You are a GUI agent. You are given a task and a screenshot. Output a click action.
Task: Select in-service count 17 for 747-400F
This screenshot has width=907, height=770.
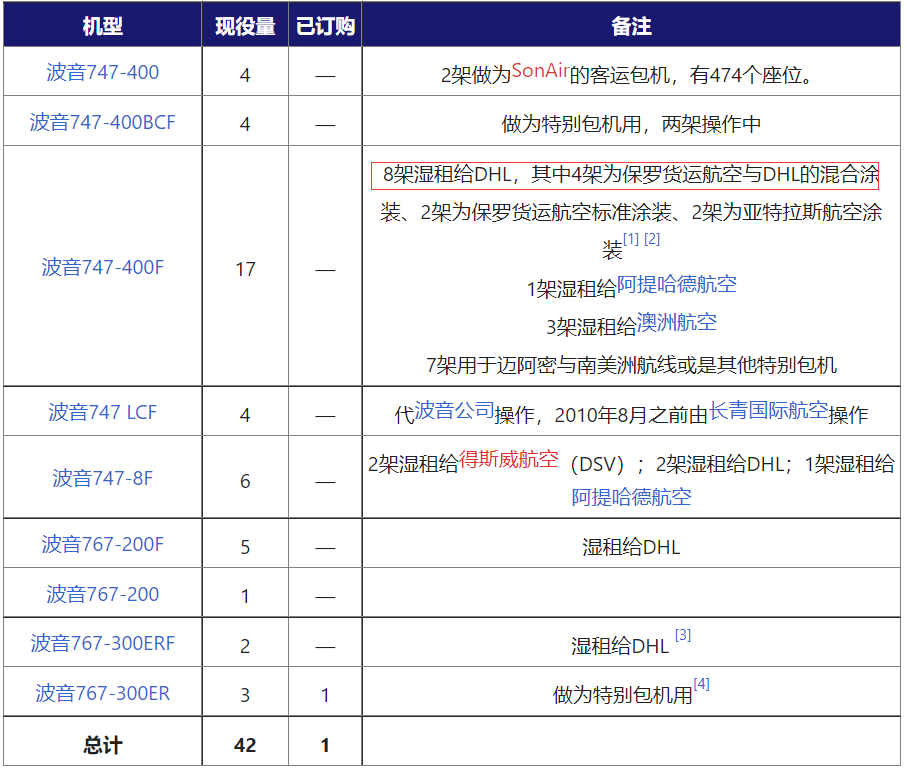[245, 269]
